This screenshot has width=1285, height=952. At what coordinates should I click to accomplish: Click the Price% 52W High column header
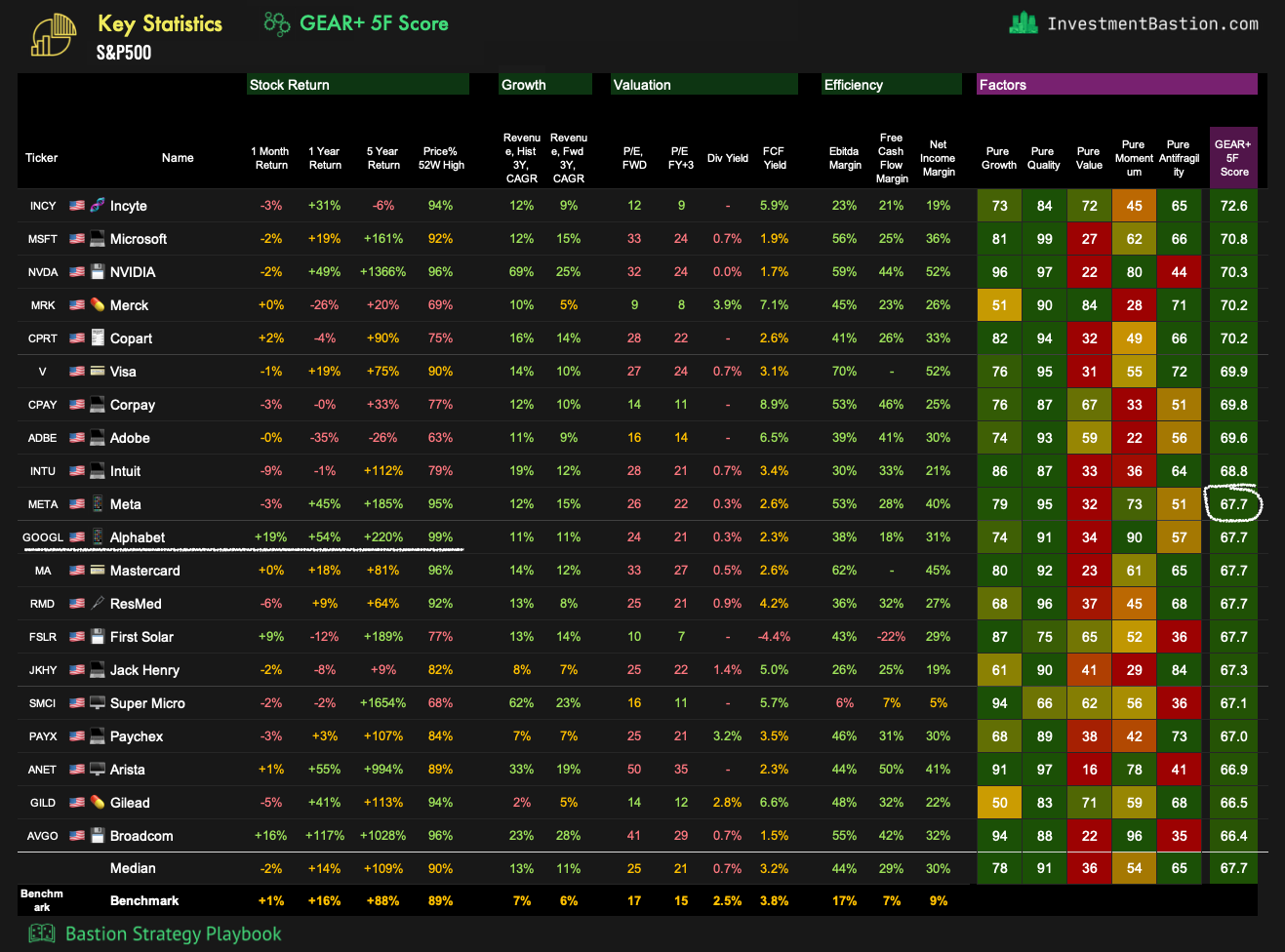(441, 158)
